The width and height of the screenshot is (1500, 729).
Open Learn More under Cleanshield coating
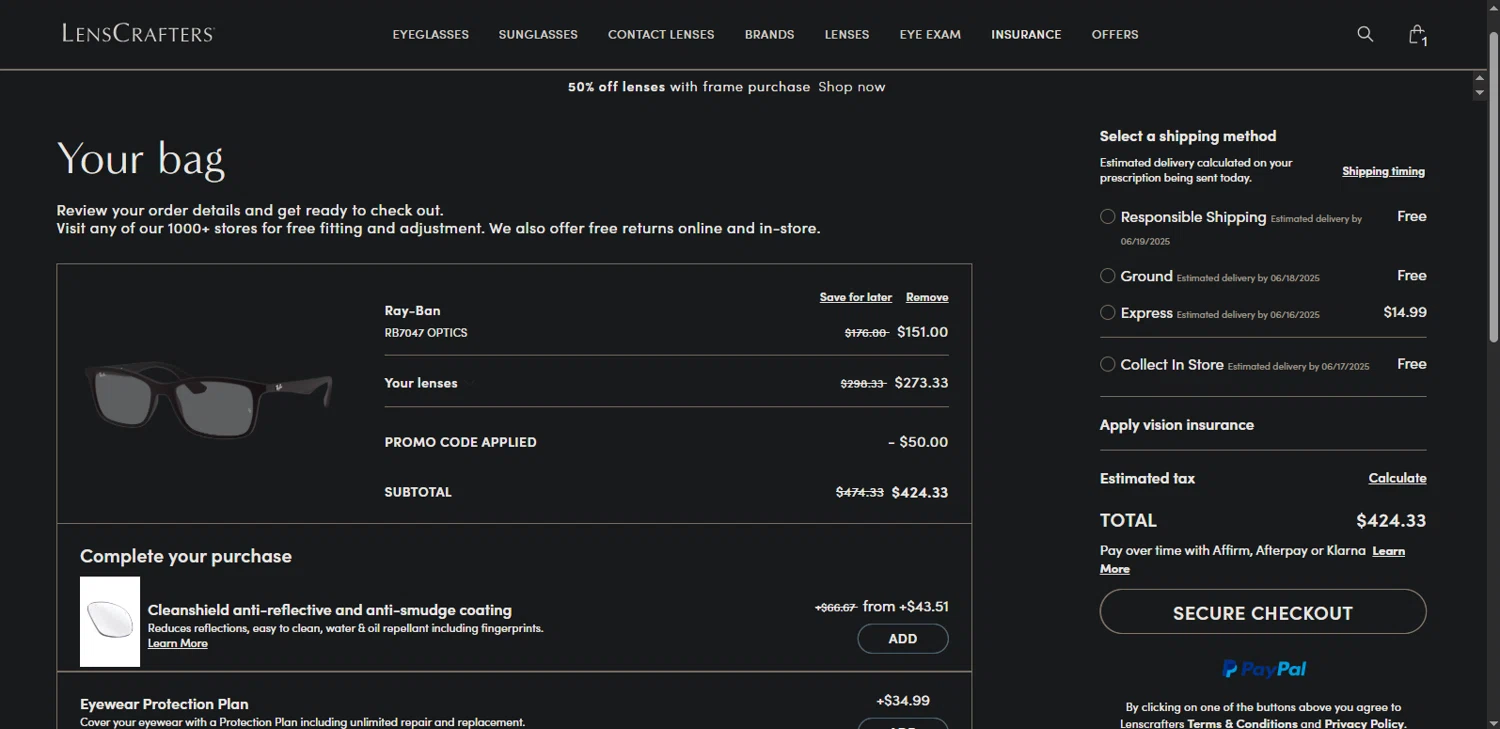(x=178, y=643)
